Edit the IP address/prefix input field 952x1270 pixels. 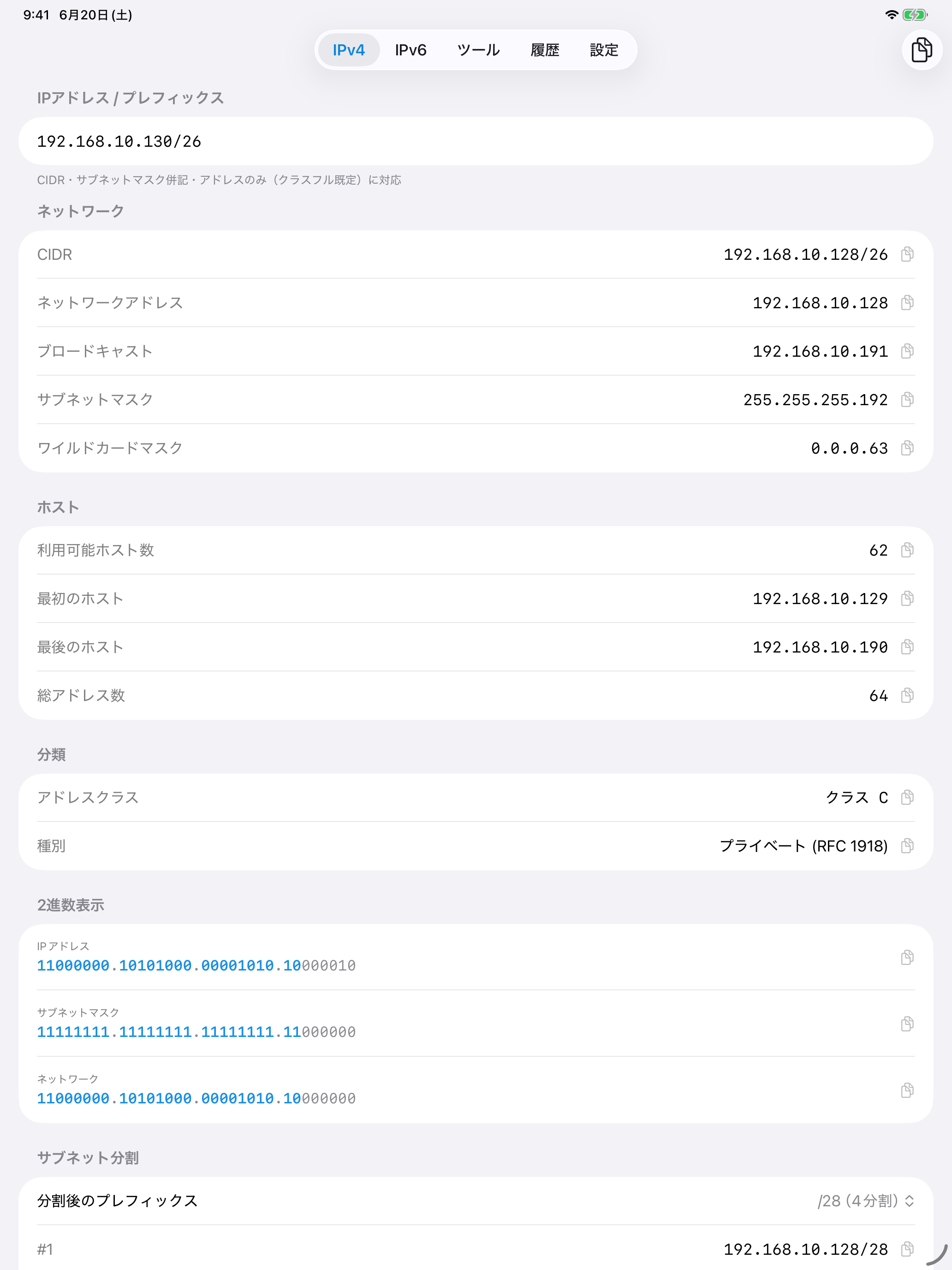pyautogui.click(x=476, y=141)
